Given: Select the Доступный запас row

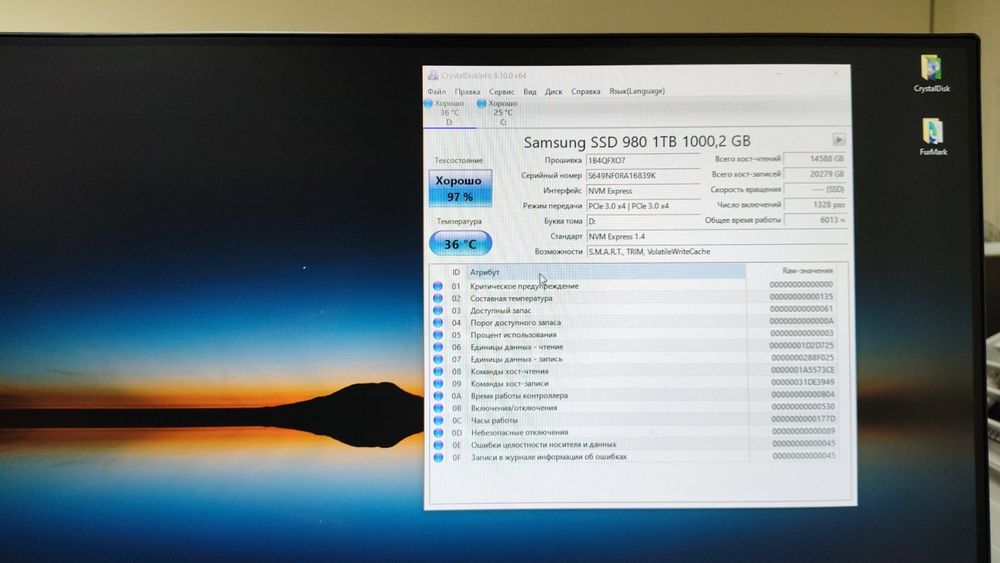Looking at the screenshot, I should click(635, 310).
